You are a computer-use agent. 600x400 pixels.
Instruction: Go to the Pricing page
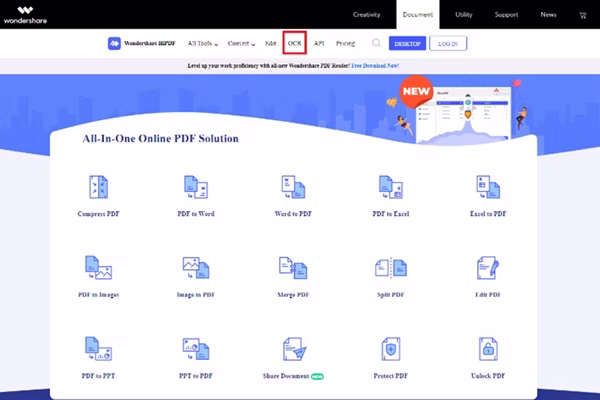[345, 43]
